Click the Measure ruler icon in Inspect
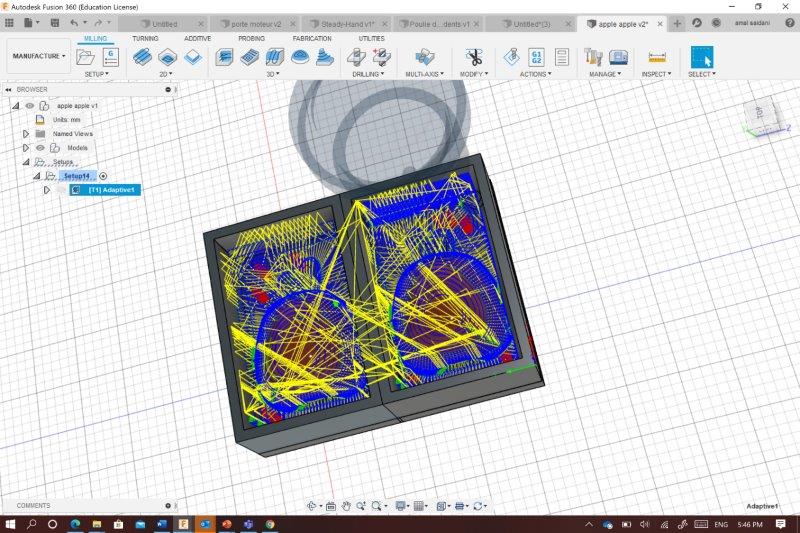Screen dimensions: 800x533 (657, 57)
